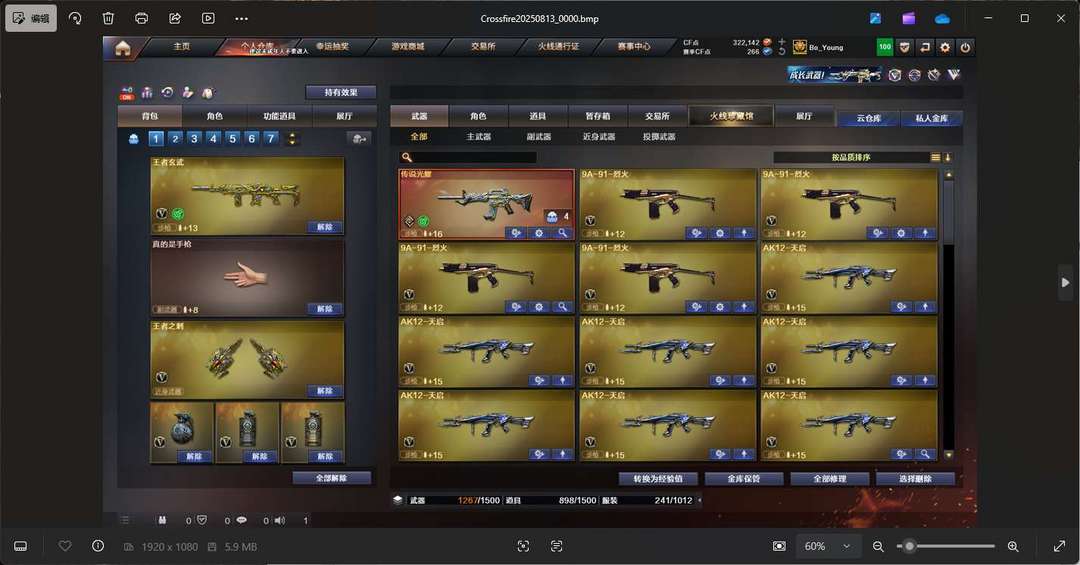Screen dimensions: 1080x565
Task: Click the backpack transfer icon beside slot numbers
Action: pos(359,138)
